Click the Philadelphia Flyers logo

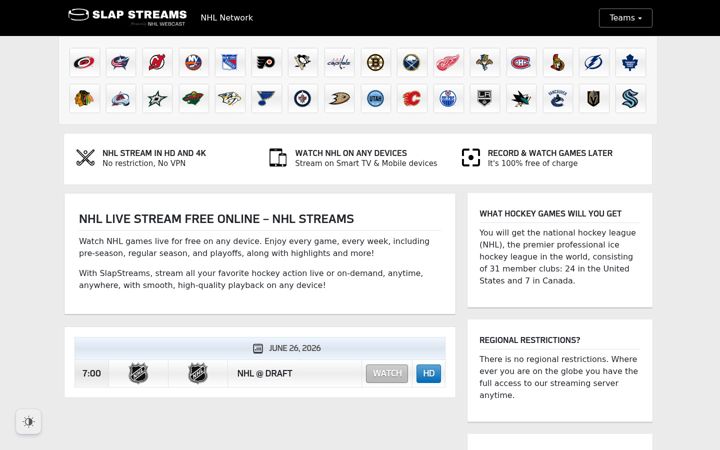tap(266, 62)
